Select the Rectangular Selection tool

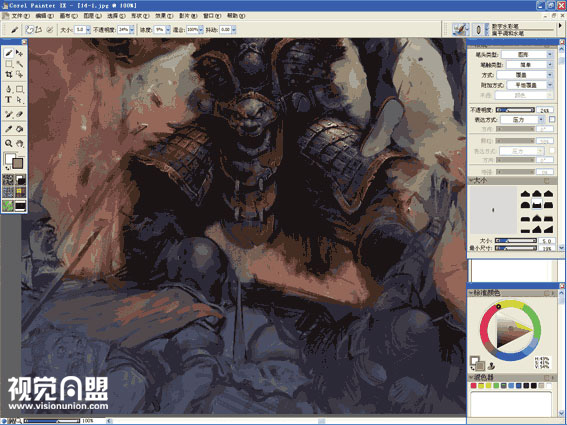(9, 64)
